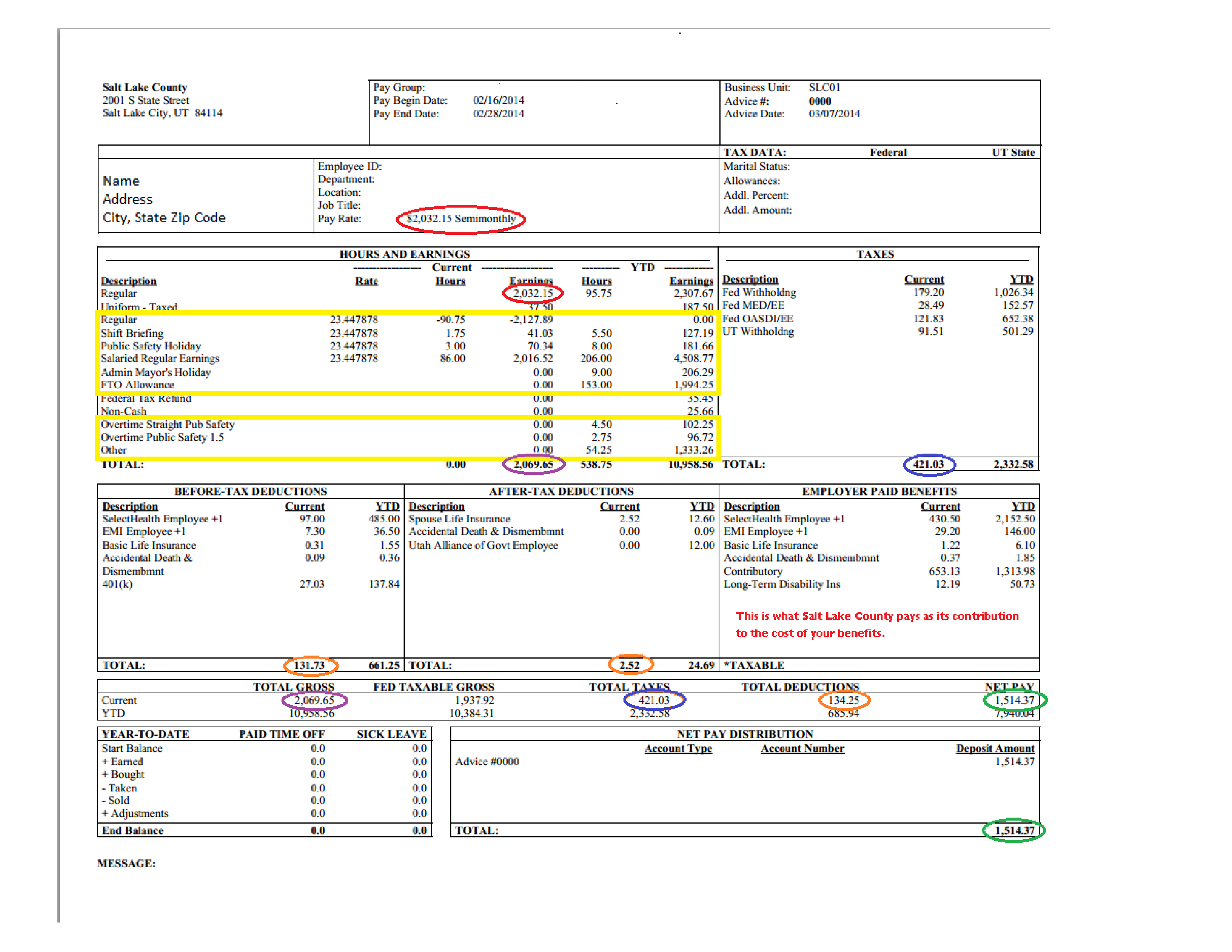
Task: Click the Sick Leave column heading
Action: tap(392, 734)
